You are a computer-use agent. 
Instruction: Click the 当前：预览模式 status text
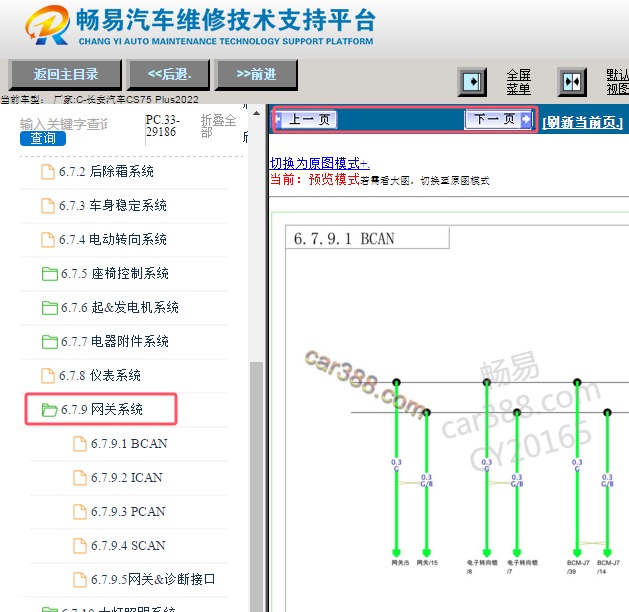[x=315, y=179]
